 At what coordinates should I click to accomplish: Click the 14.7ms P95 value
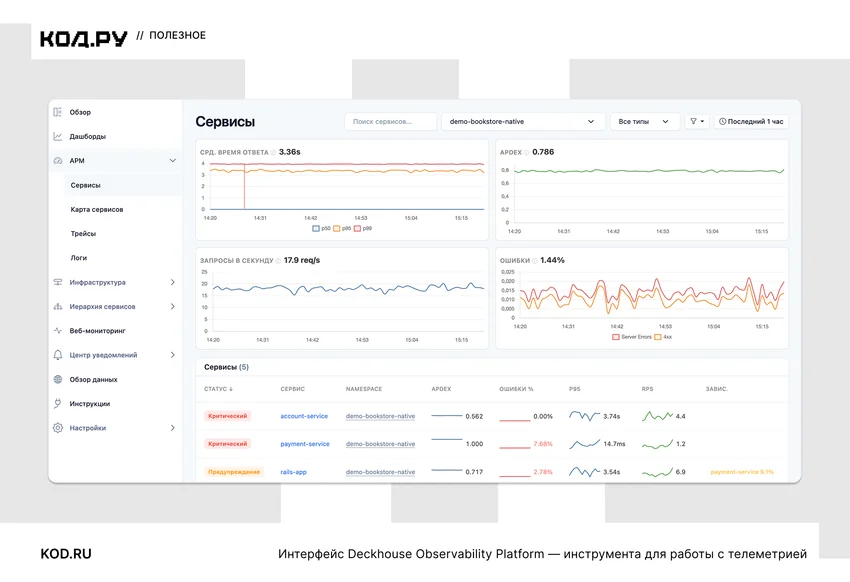click(x=614, y=444)
